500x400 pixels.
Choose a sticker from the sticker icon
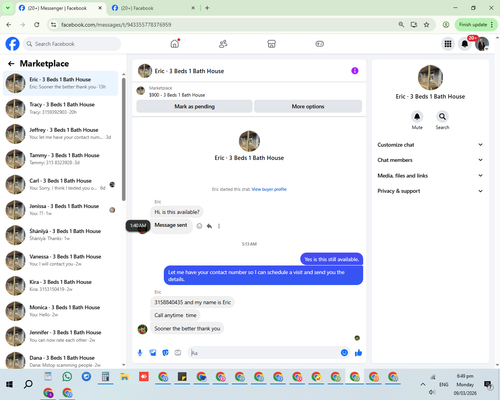pyautogui.click(x=165, y=353)
